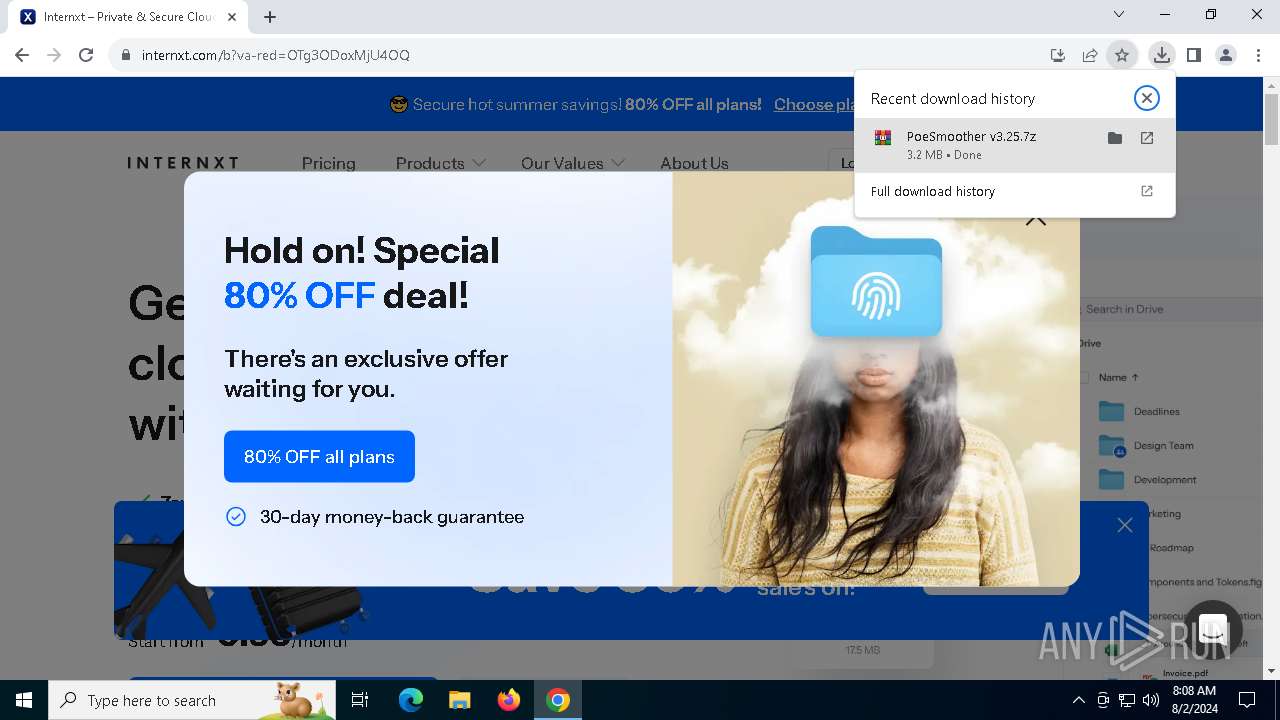
Task: Open Chrome side panel
Action: pyautogui.click(x=1194, y=55)
